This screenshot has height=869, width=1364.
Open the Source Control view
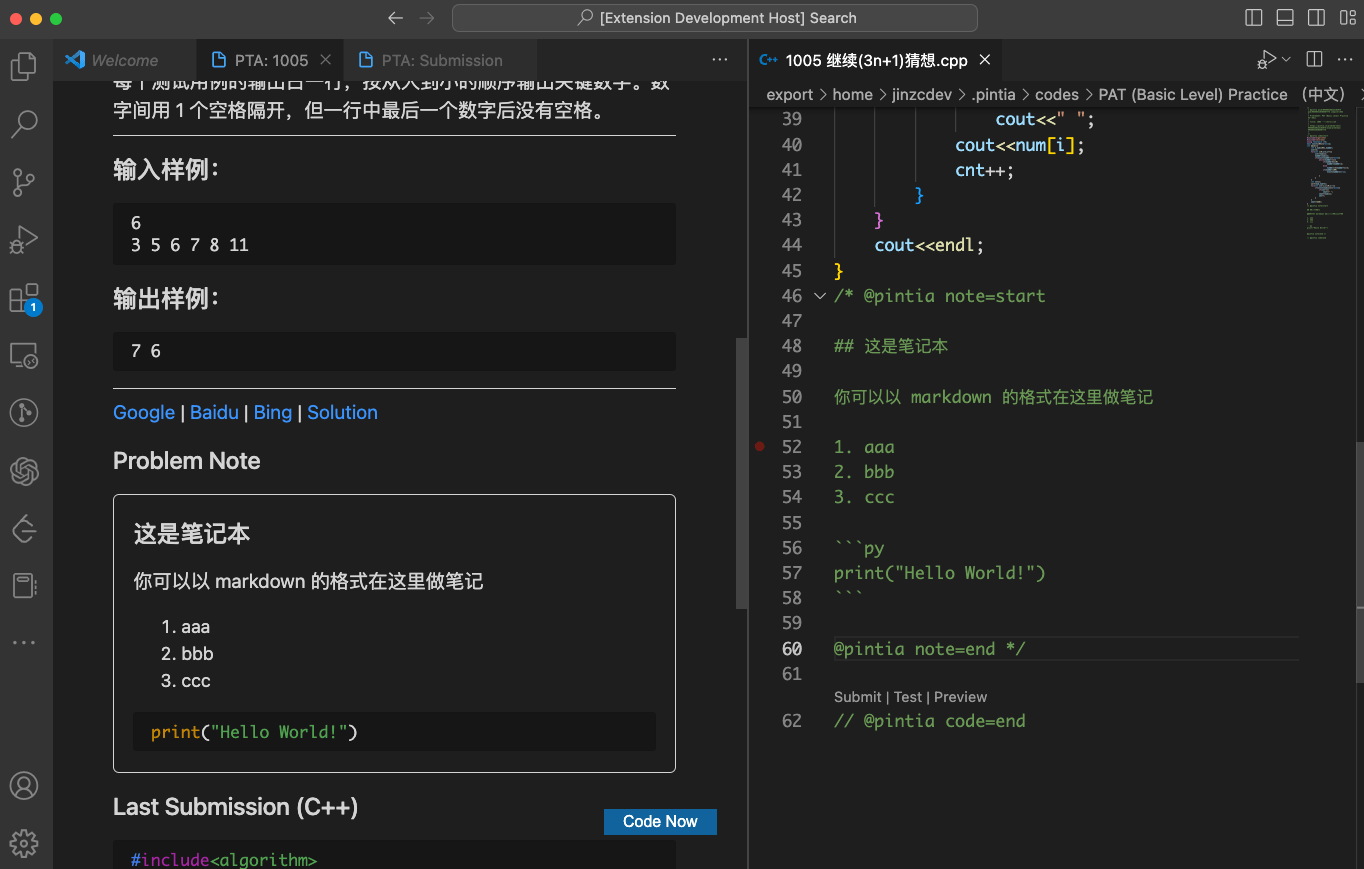coord(24,183)
